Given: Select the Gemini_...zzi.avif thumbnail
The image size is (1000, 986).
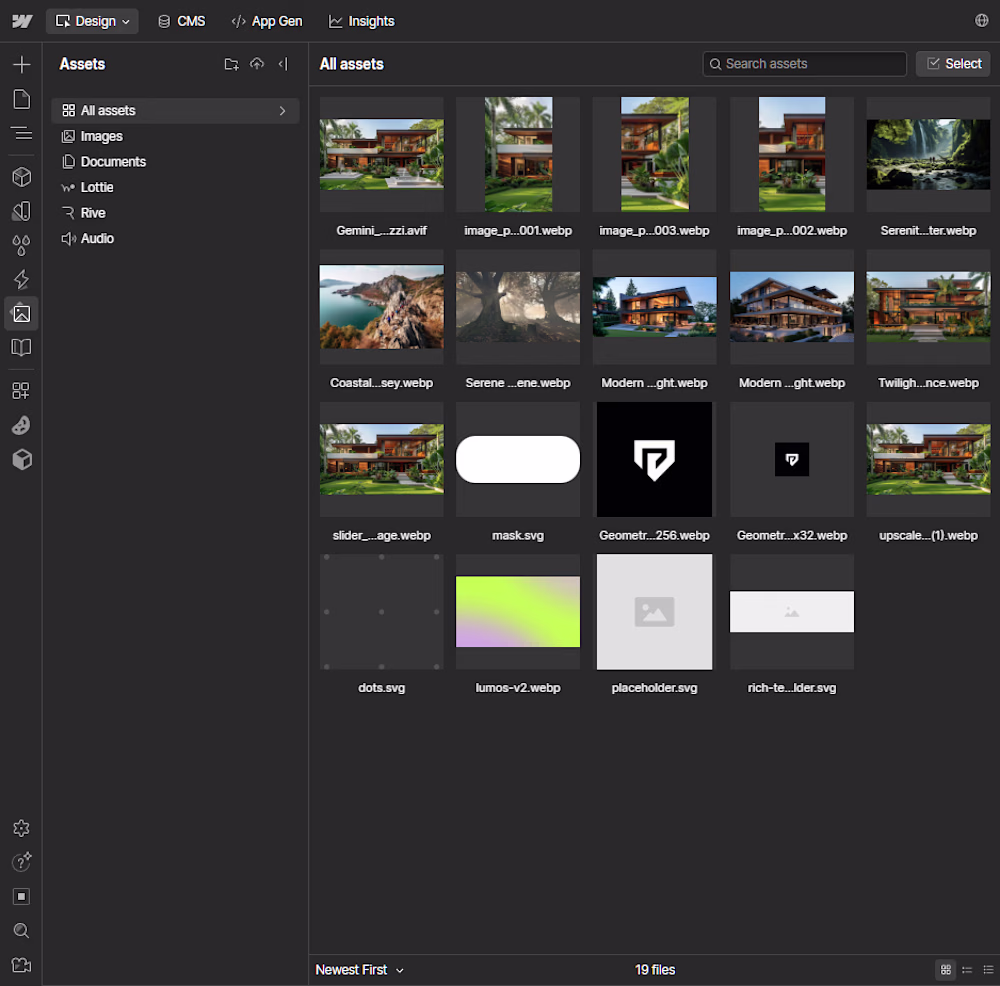Looking at the screenshot, I should click(381, 154).
